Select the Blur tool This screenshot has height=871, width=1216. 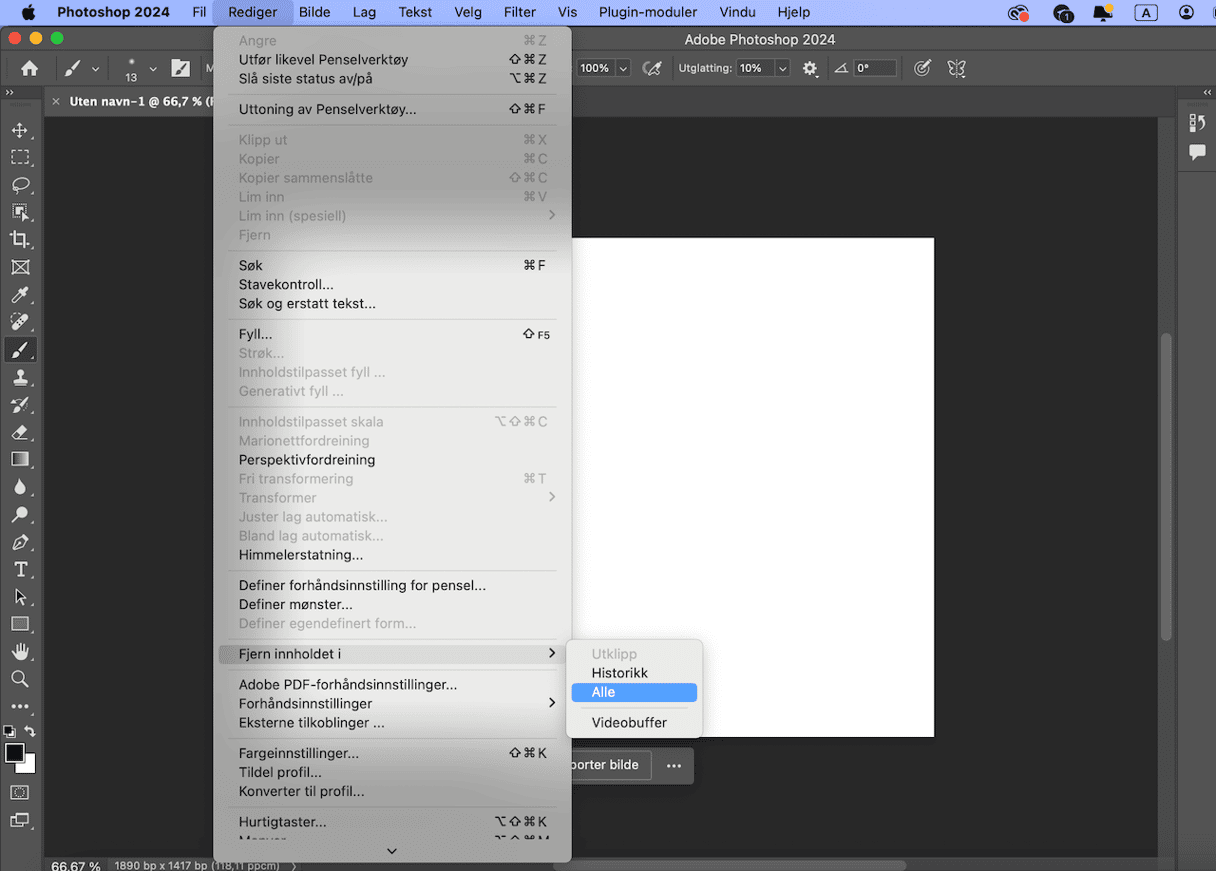coord(20,487)
